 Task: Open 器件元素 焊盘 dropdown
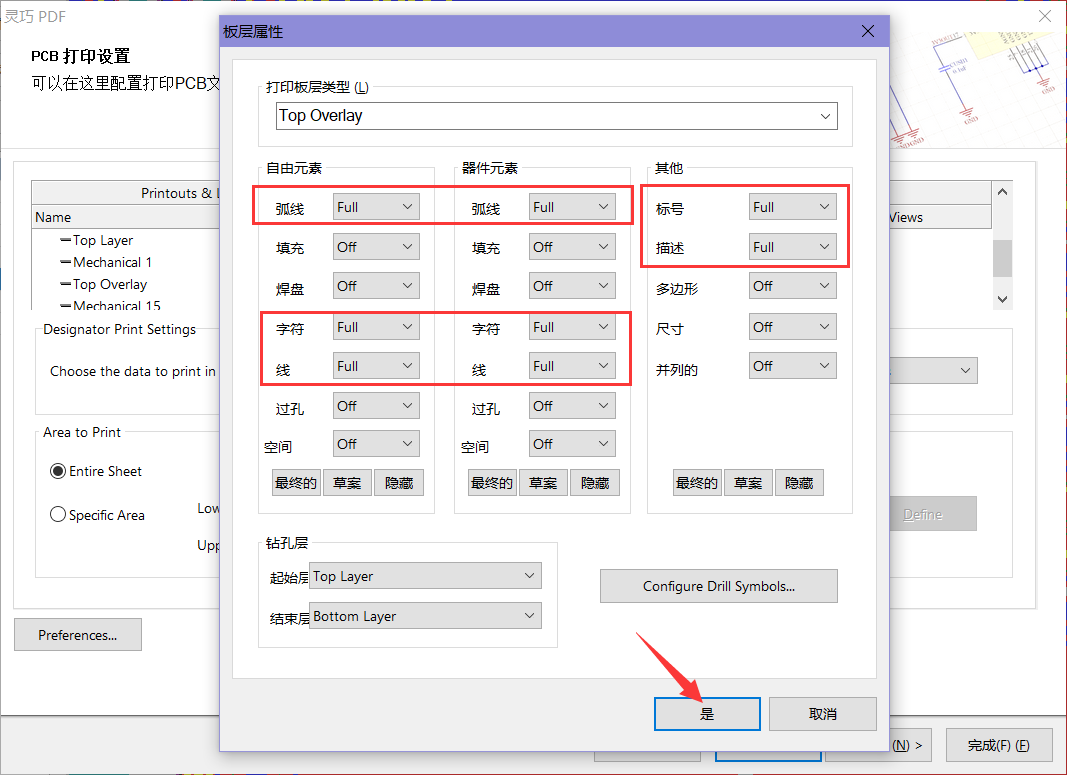572,286
